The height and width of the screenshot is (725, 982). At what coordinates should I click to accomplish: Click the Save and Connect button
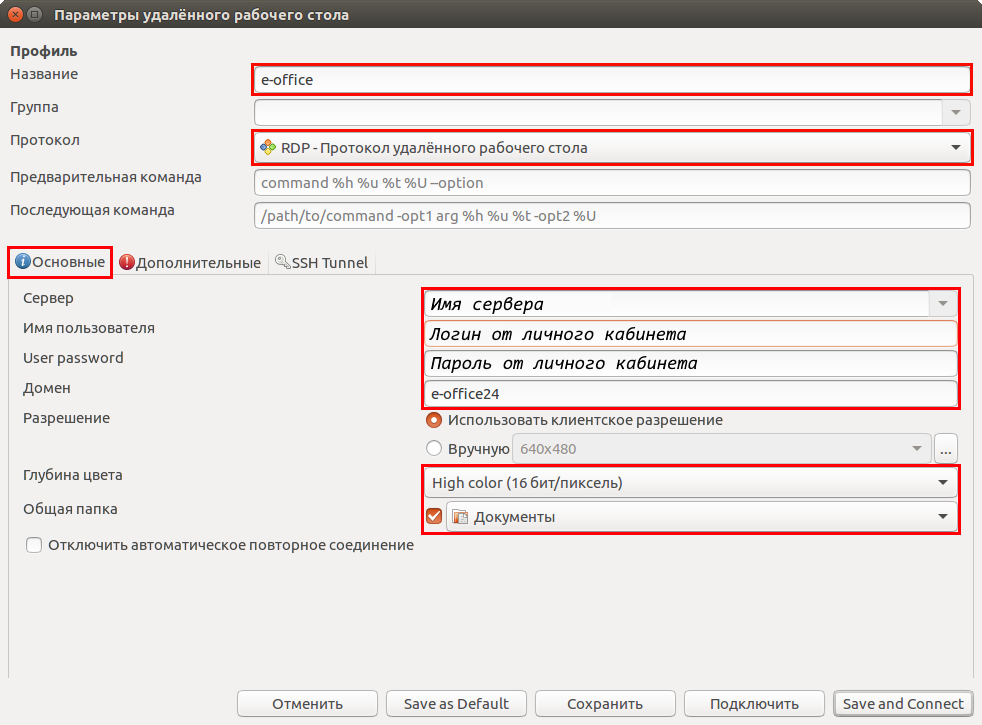(903, 704)
